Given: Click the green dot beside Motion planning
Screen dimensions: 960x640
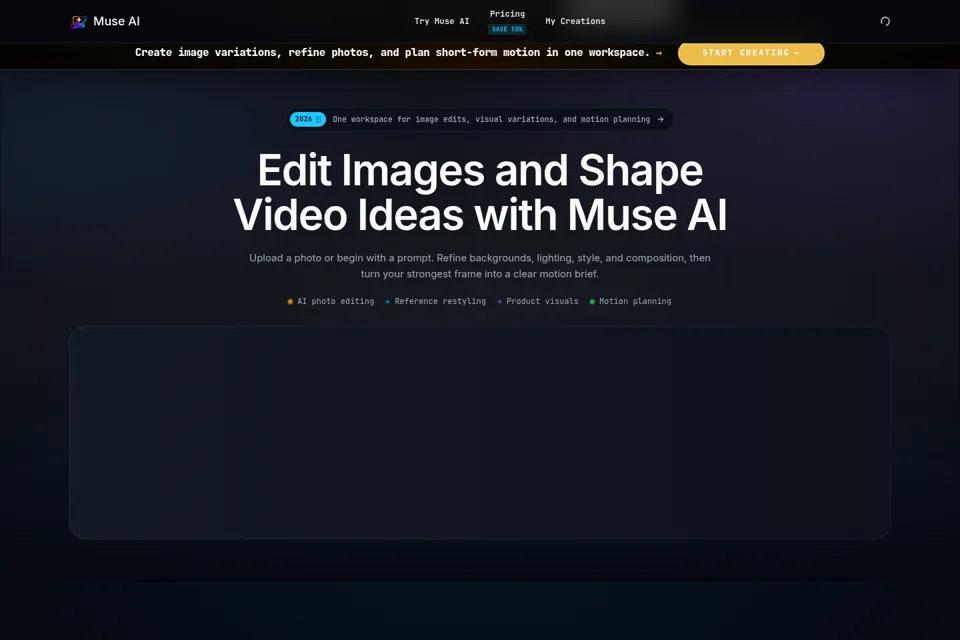Looking at the screenshot, I should (592, 301).
